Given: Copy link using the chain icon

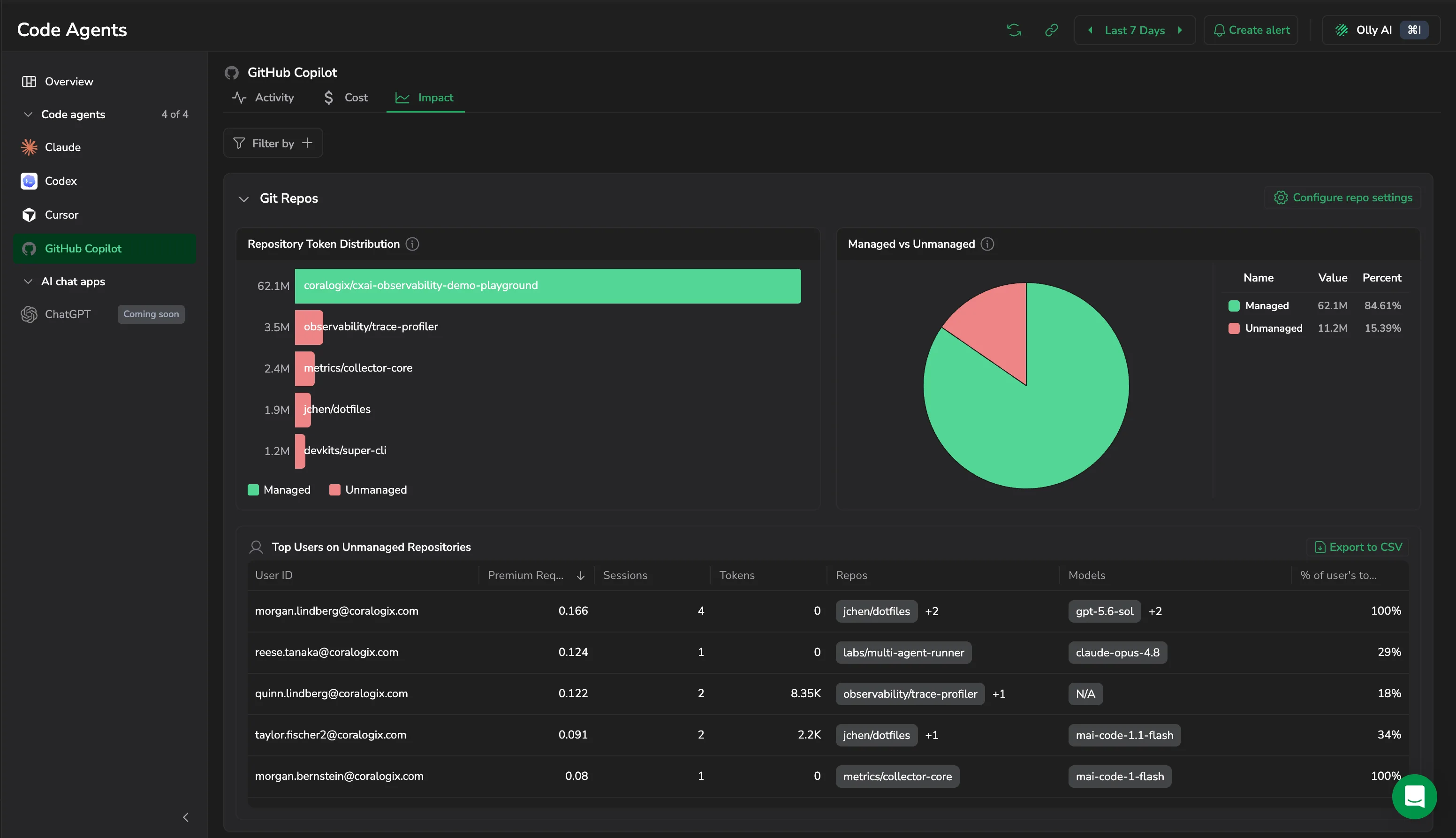Looking at the screenshot, I should pos(1051,30).
